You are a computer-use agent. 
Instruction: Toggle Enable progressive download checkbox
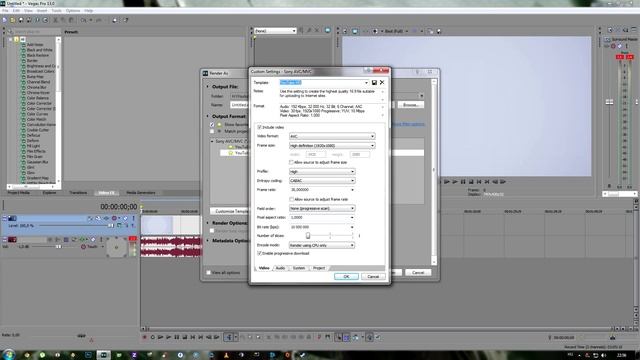pyautogui.click(x=259, y=253)
